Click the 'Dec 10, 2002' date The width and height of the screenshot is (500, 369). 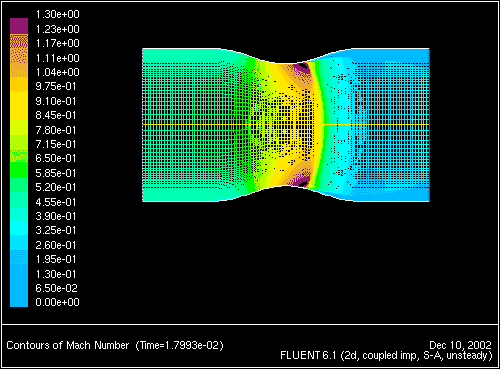460,345
